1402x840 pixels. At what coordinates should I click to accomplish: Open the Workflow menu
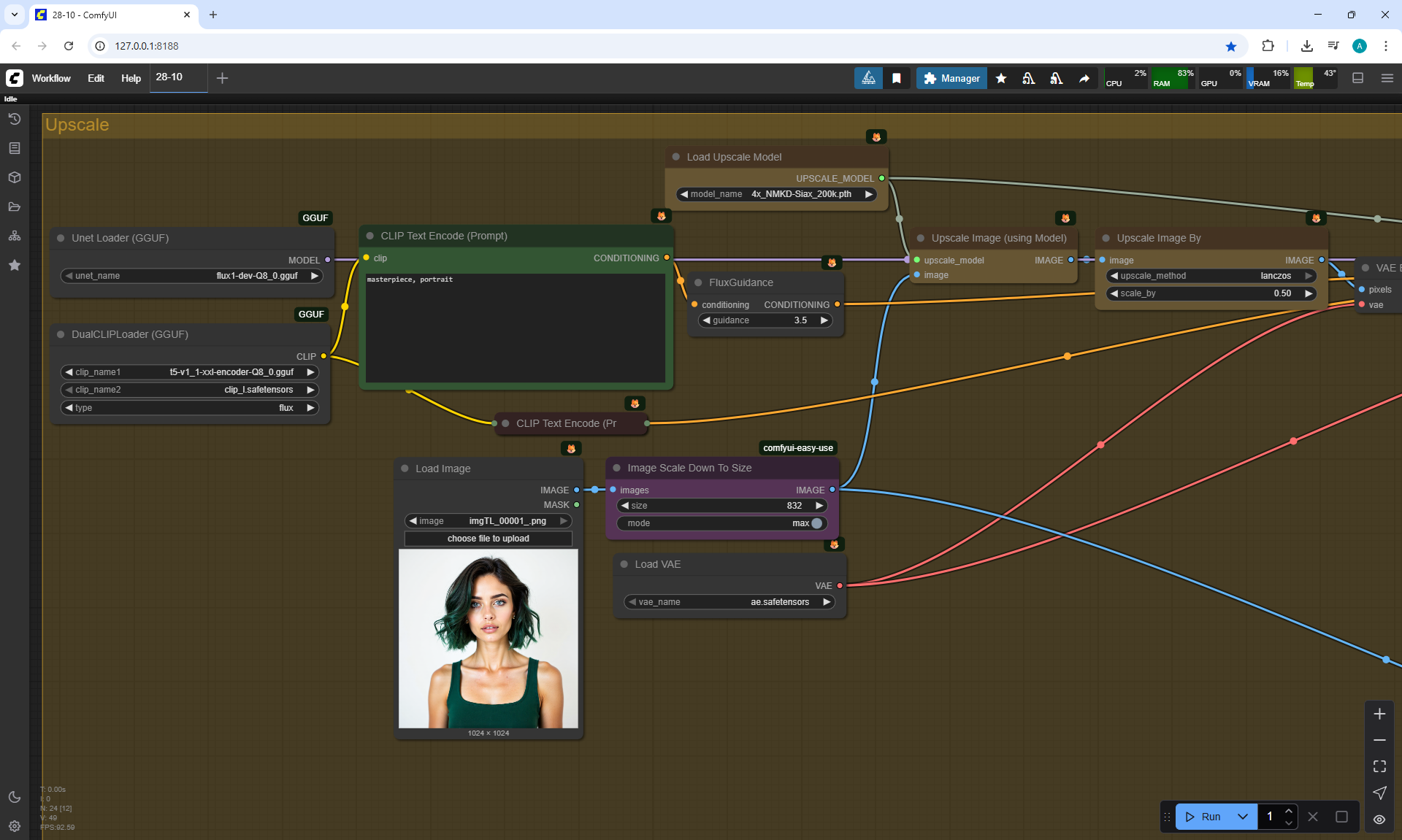(x=51, y=78)
